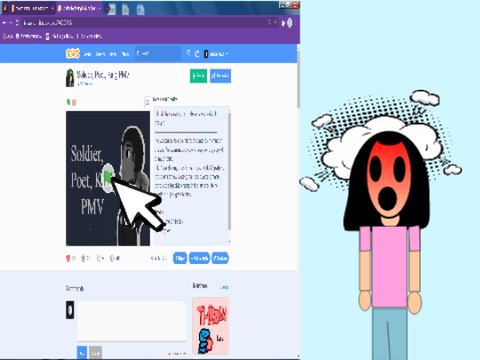Open the second bookmark in the bookmarks bar

29,36
